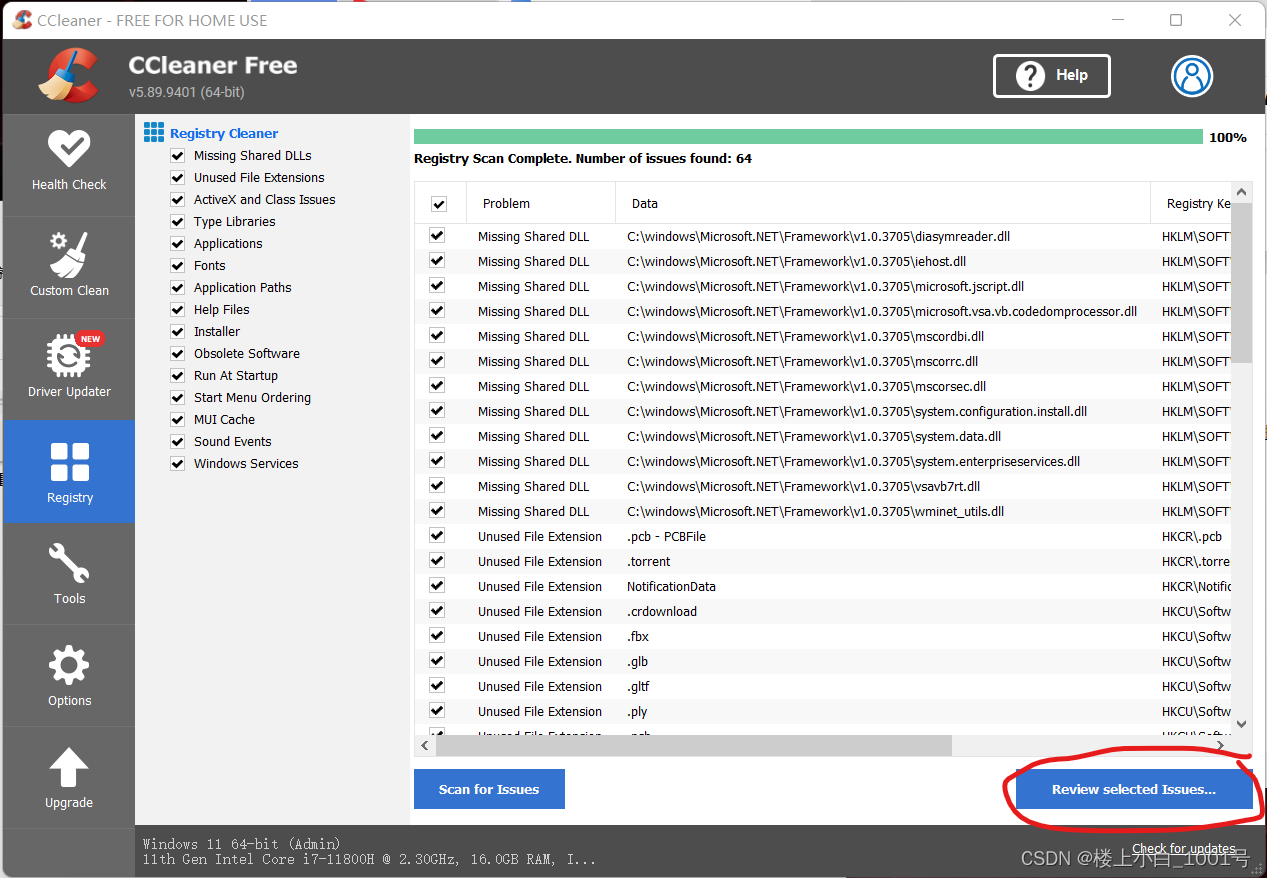The height and width of the screenshot is (878, 1267).
Task: Select the system.data.dll row
Action: click(823, 436)
